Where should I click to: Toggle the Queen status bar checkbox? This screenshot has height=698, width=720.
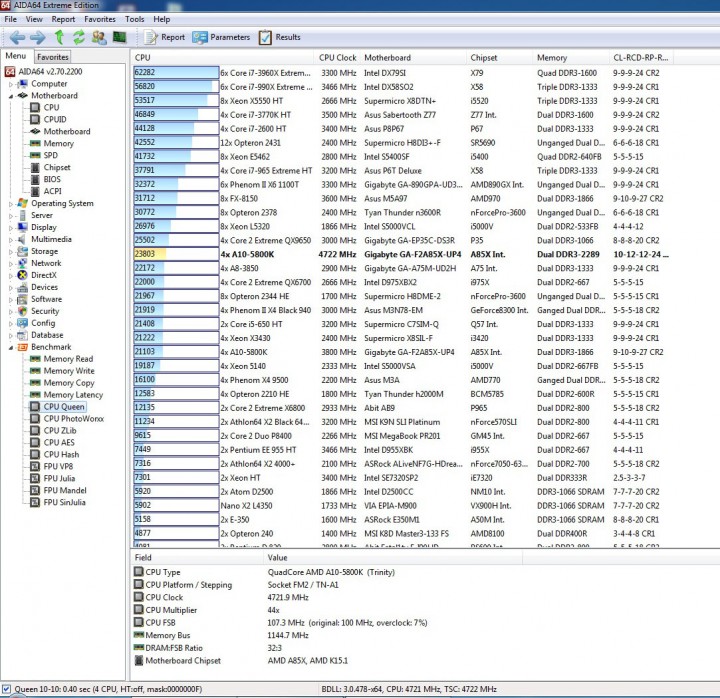point(6,689)
